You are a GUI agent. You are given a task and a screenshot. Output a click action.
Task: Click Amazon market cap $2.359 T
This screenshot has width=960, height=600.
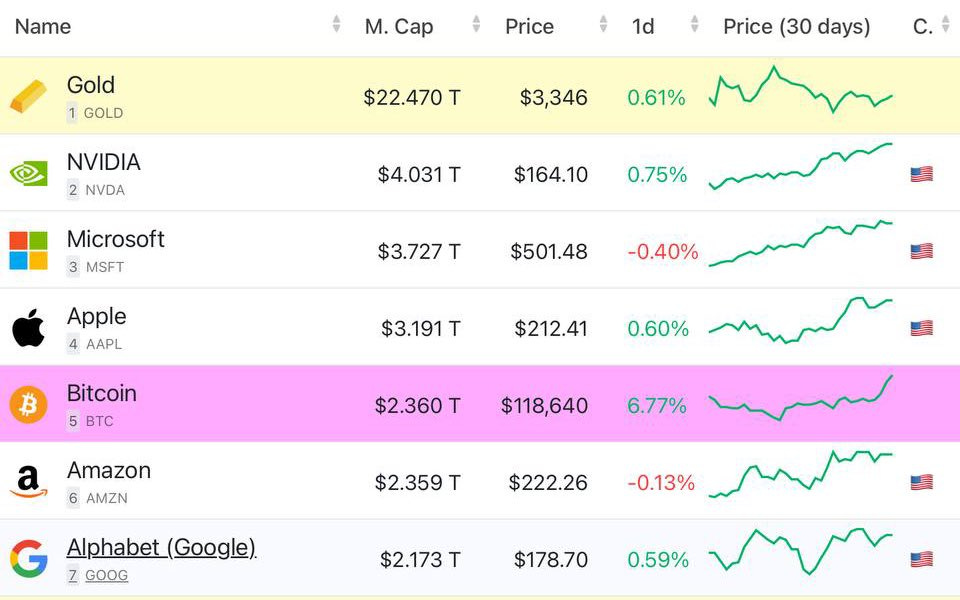pyautogui.click(x=418, y=483)
